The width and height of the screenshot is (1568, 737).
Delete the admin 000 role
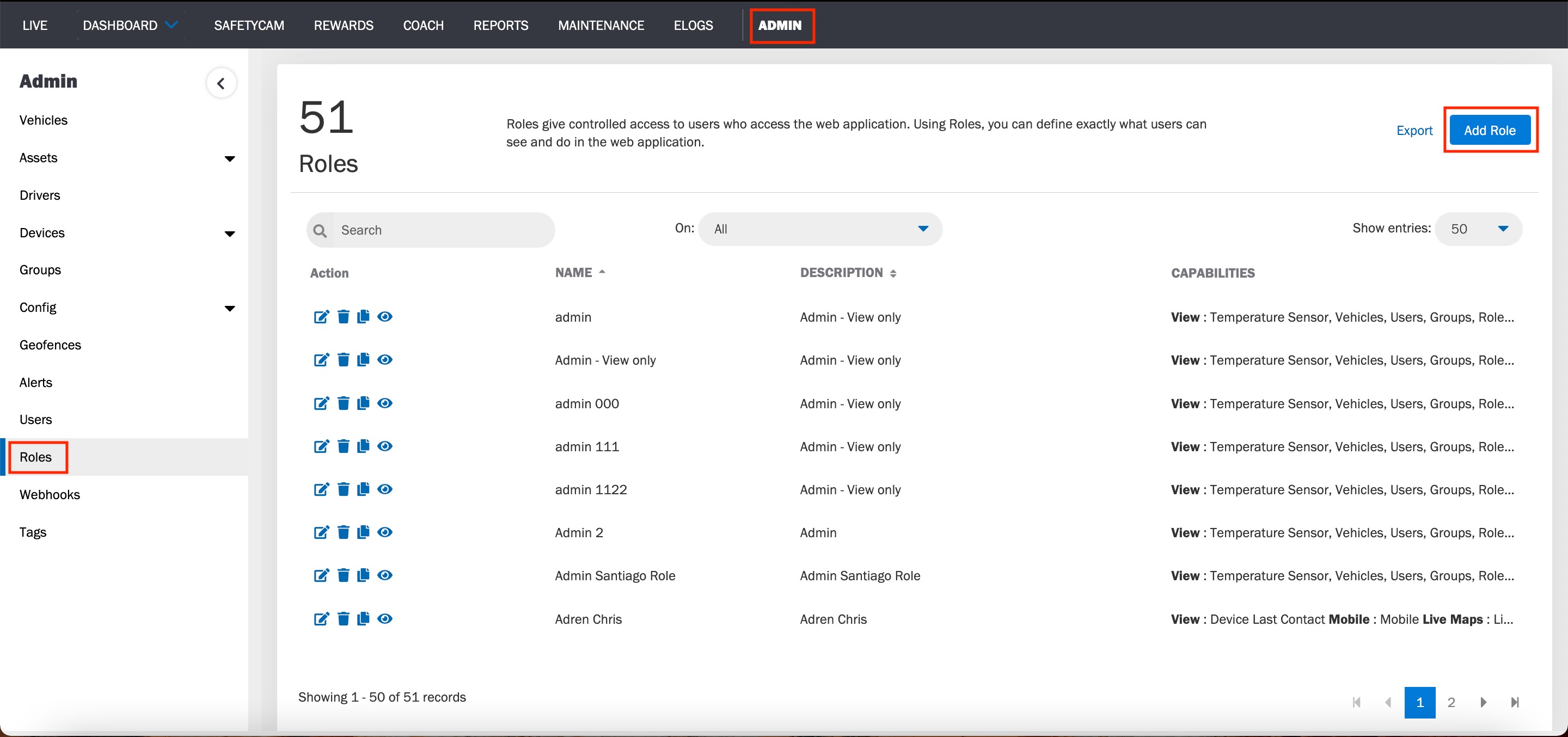tap(344, 403)
